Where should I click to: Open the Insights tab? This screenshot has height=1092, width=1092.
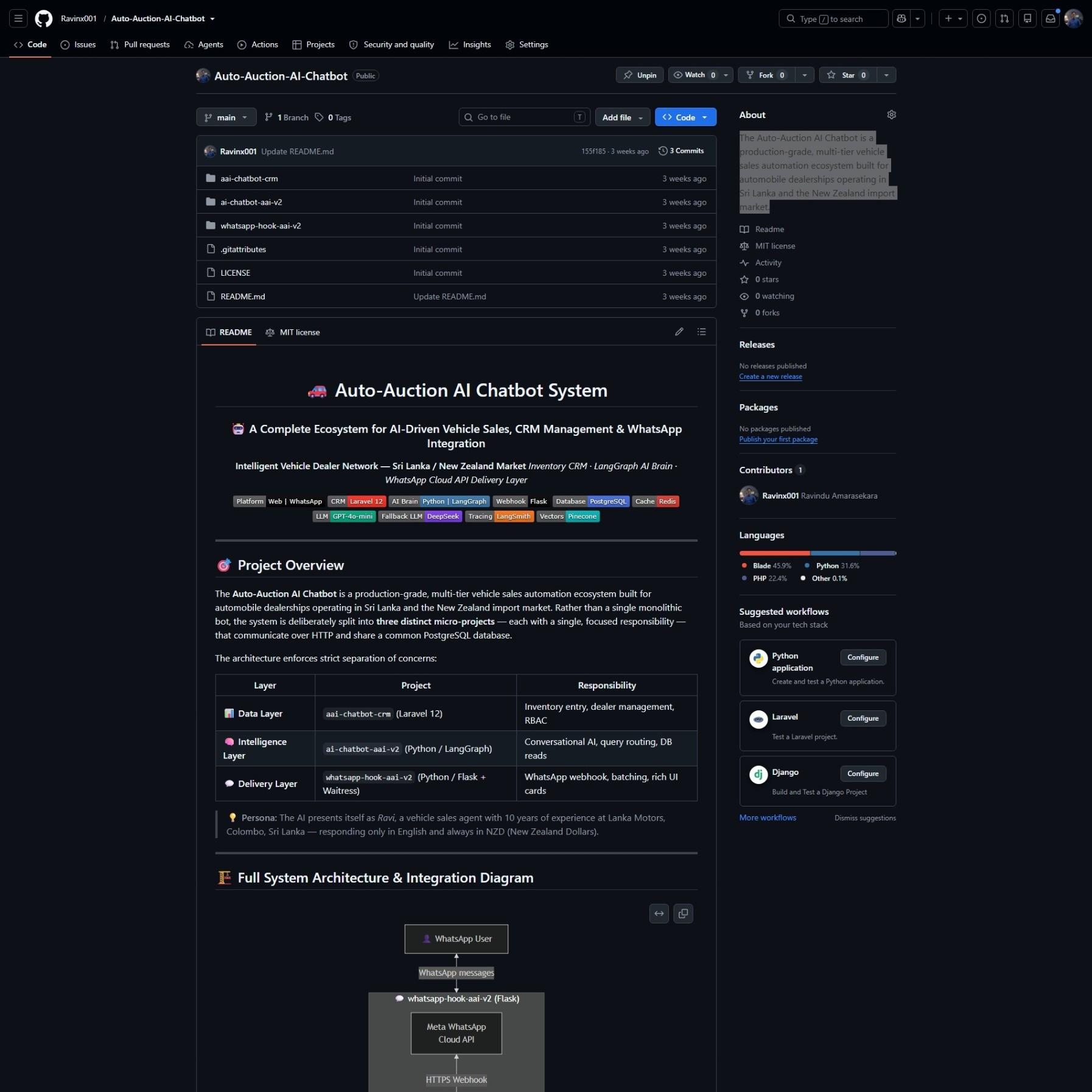470,44
